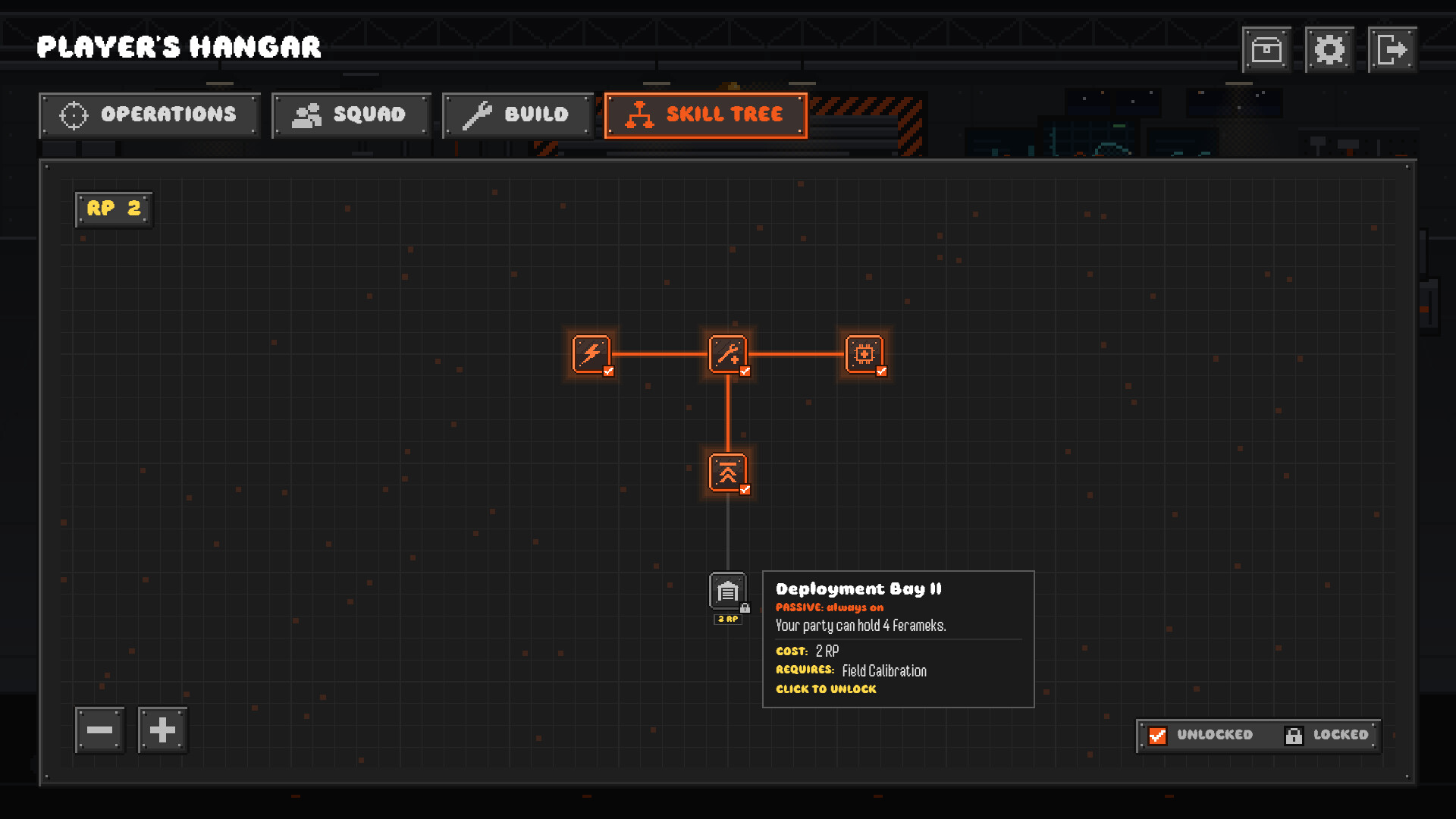Click the Deployment Bay II tooltip title

tap(858, 589)
